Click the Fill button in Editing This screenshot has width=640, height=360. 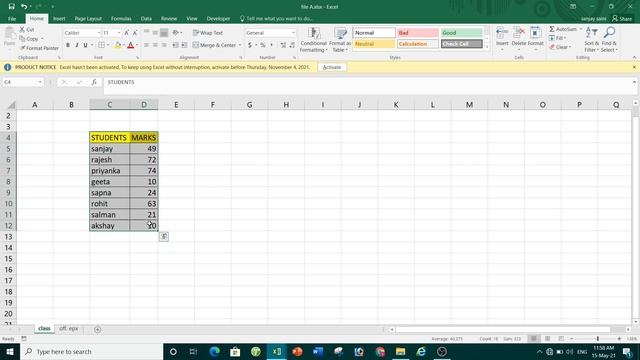tap(557, 38)
